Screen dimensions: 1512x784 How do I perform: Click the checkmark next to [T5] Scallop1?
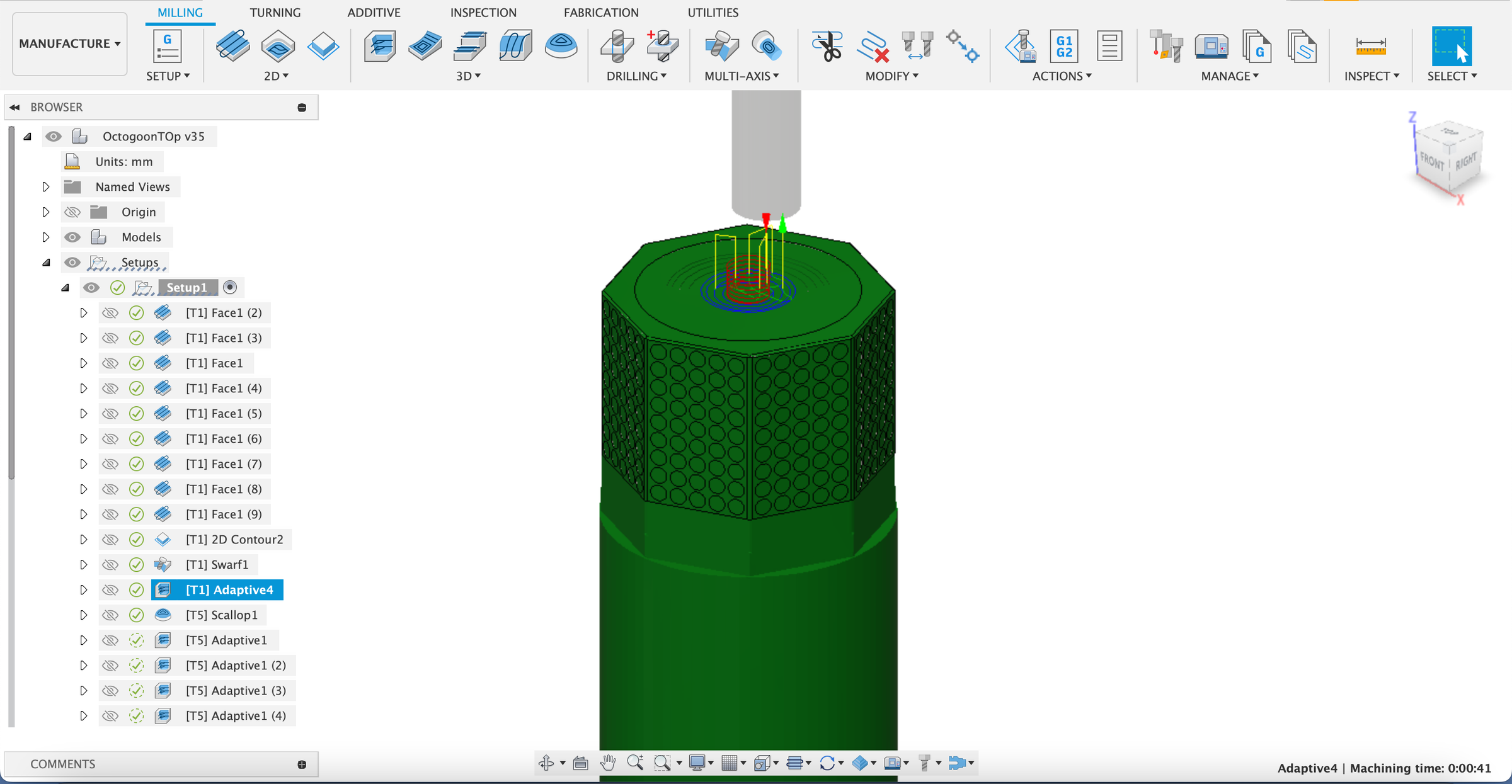pyautogui.click(x=137, y=615)
